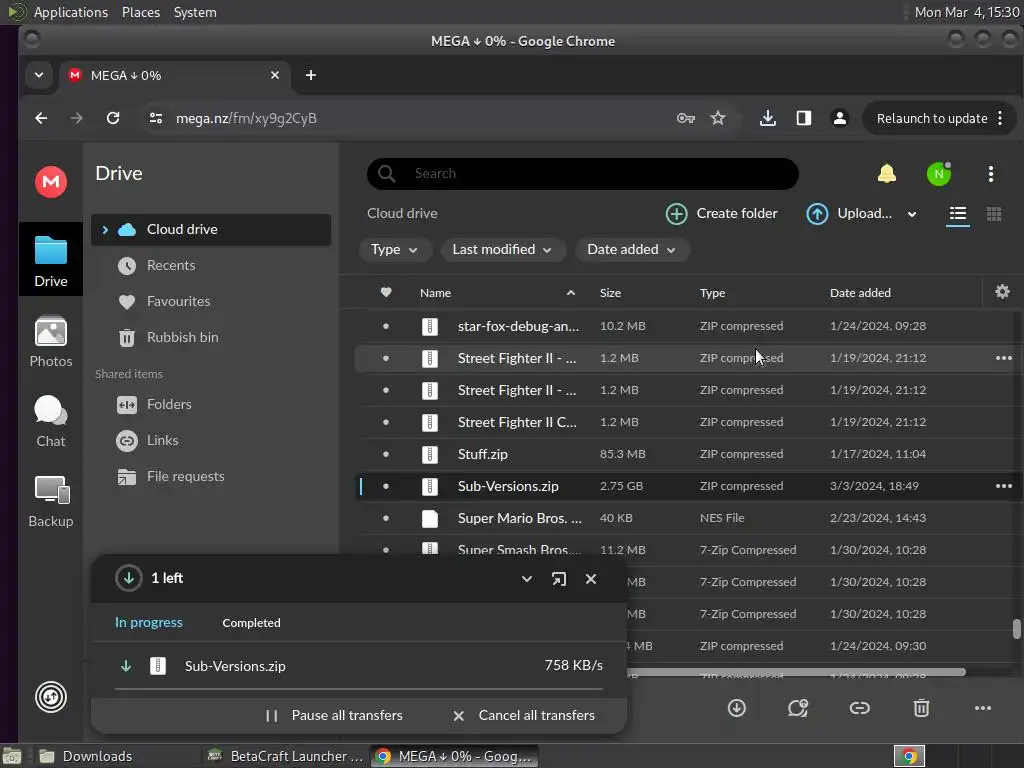
Task: Open the System menu
Action: pos(195,12)
